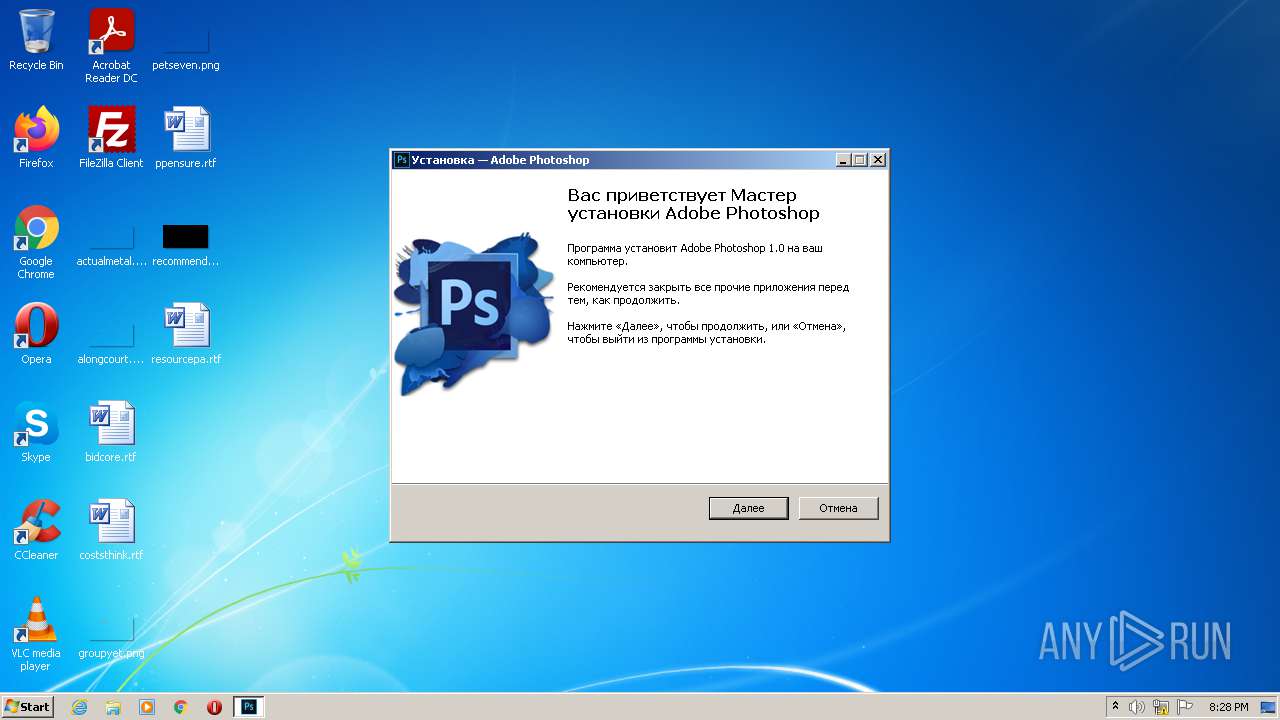
Task: Click the volume speaker tray icon
Action: click(1137, 707)
